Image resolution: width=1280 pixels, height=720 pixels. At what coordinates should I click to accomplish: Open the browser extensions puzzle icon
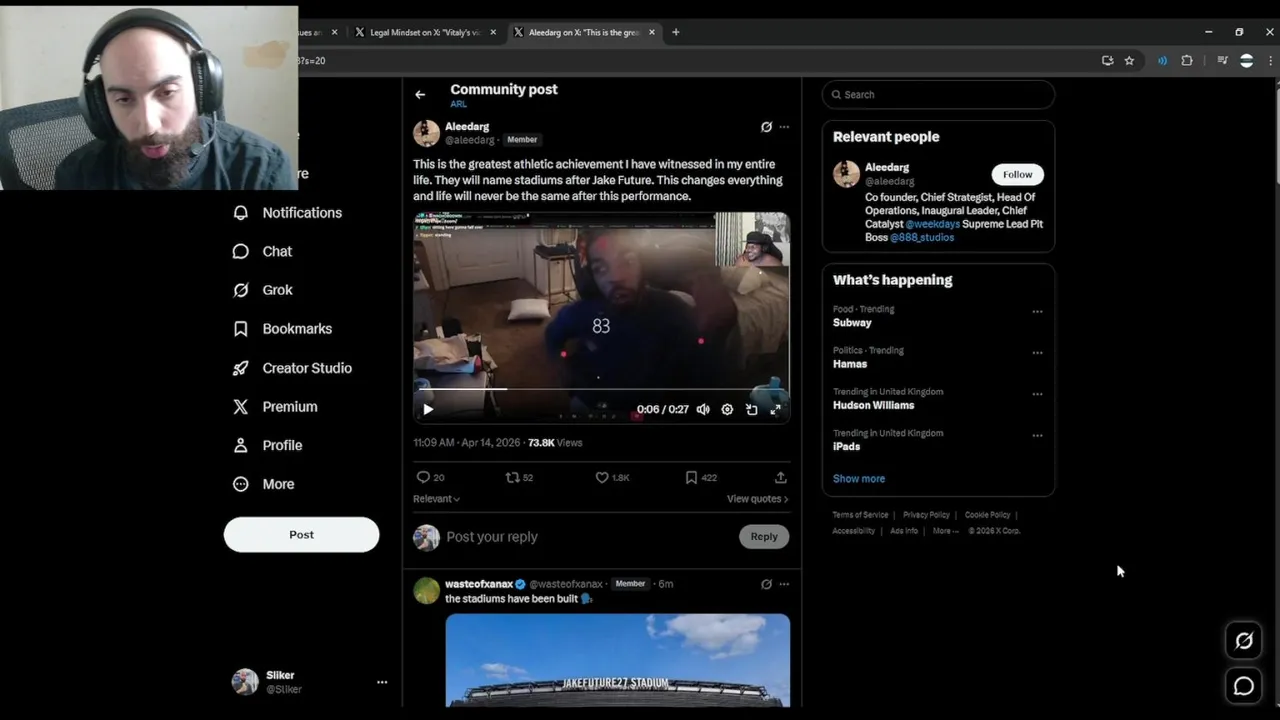pyautogui.click(x=1187, y=60)
